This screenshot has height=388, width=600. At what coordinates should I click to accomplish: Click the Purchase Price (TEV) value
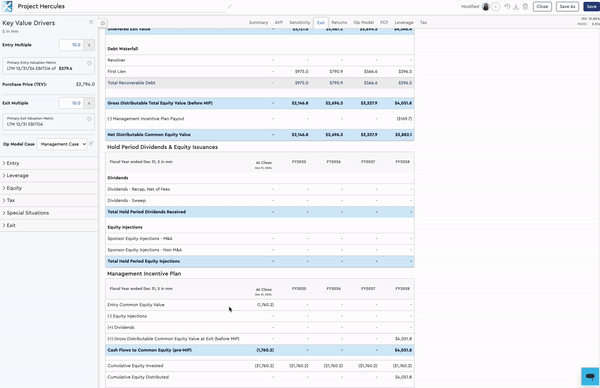[x=85, y=84]
